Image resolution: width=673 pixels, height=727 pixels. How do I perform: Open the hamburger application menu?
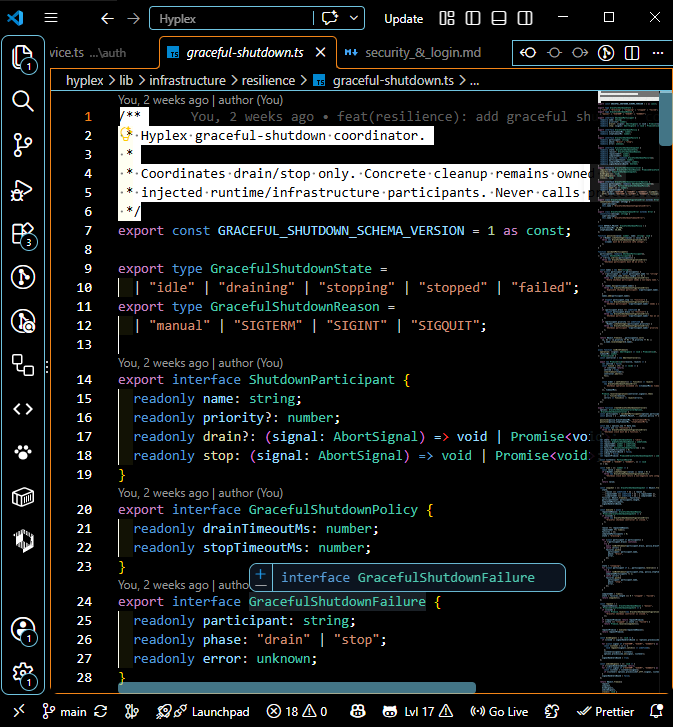(51, 18)
